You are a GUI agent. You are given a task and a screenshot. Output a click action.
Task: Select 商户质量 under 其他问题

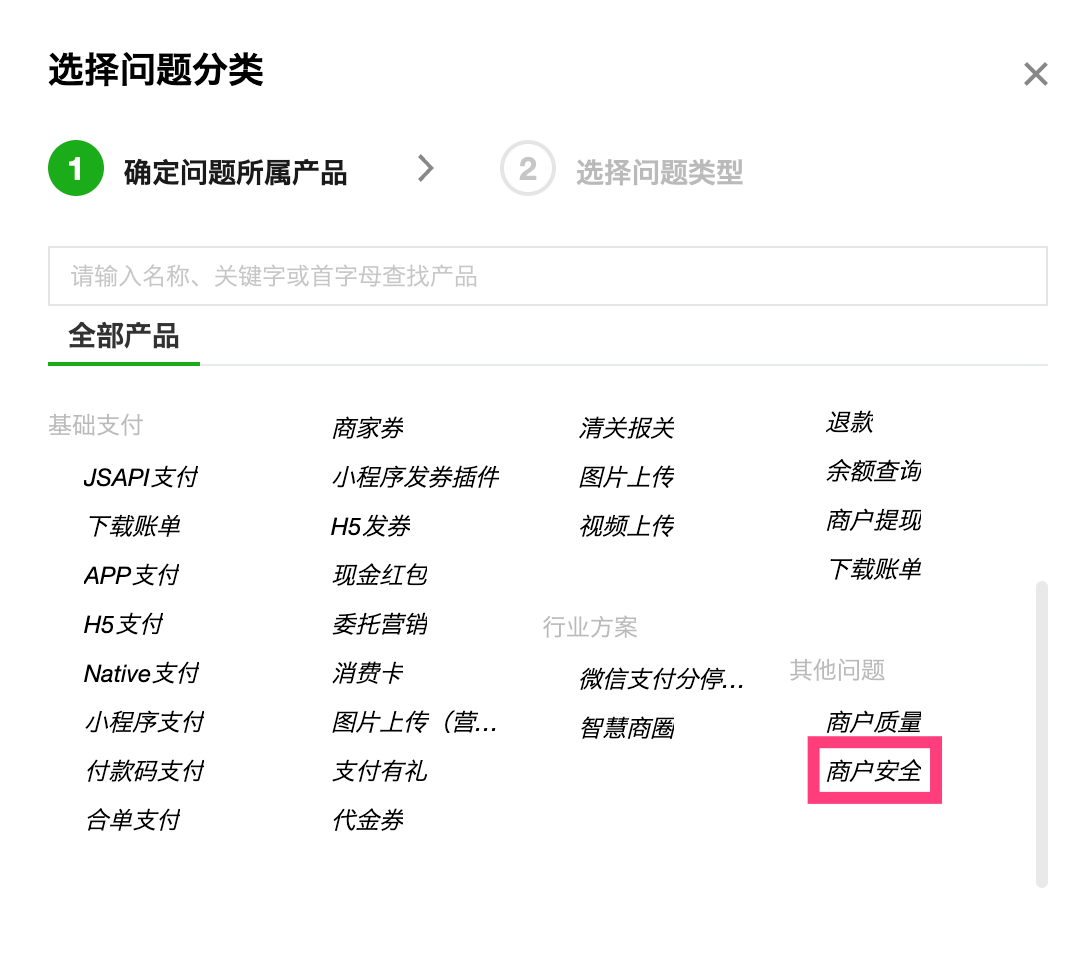[874, 722]
